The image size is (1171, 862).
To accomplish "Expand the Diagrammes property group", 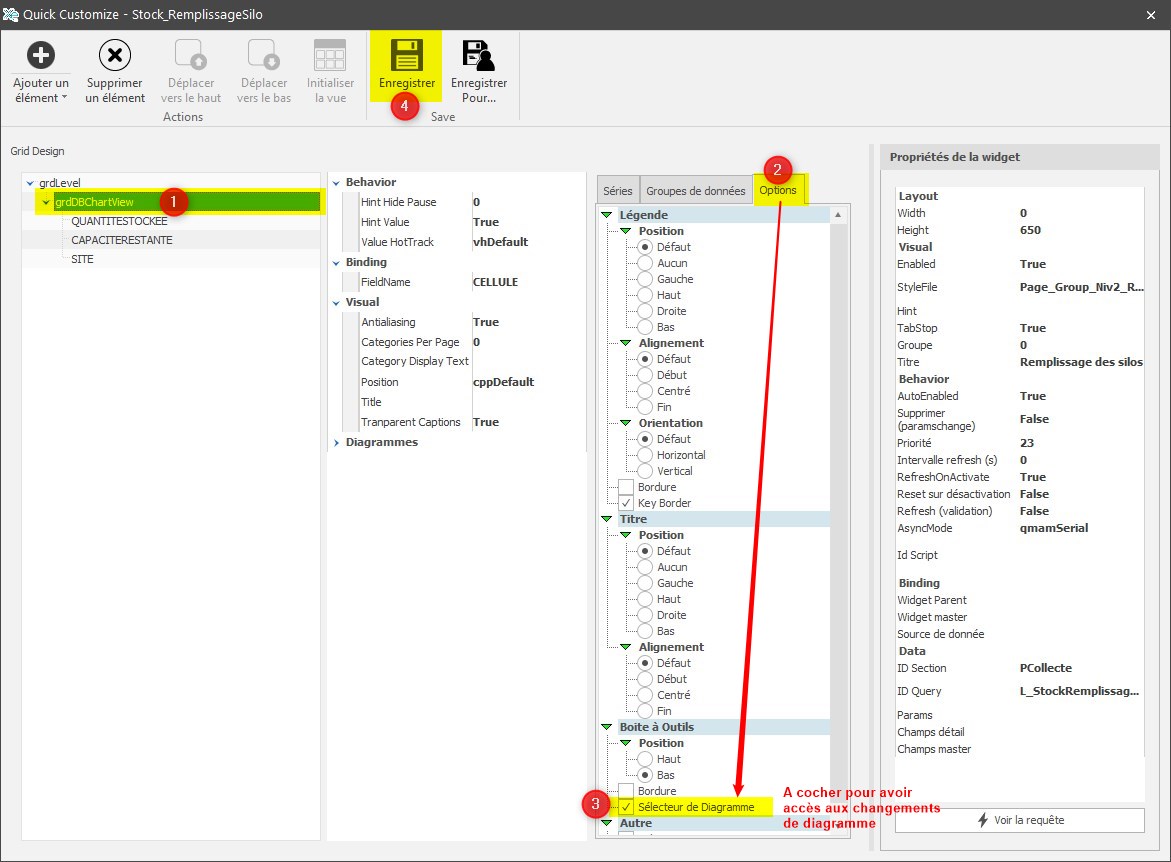I will click(x=336, y=442).
